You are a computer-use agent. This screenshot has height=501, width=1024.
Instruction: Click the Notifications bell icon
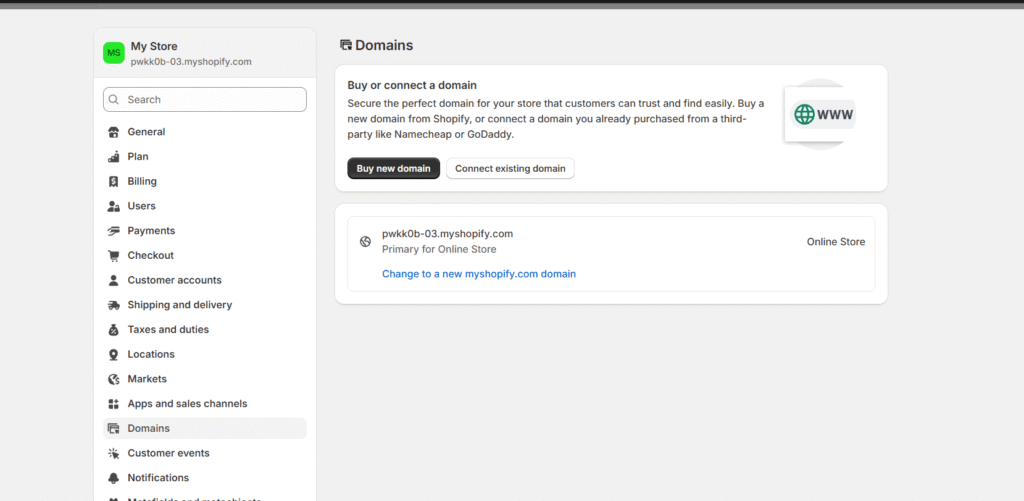point(114,478)
